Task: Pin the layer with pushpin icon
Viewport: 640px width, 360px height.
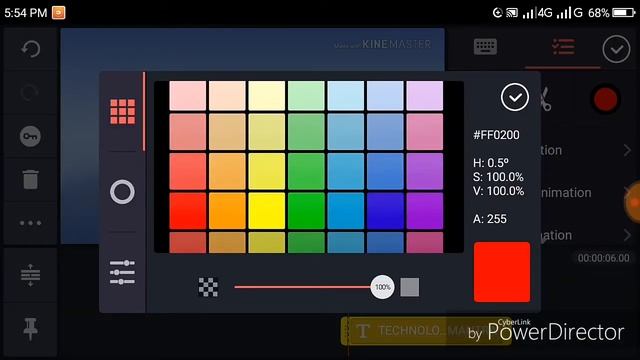Action: [30, 329]
